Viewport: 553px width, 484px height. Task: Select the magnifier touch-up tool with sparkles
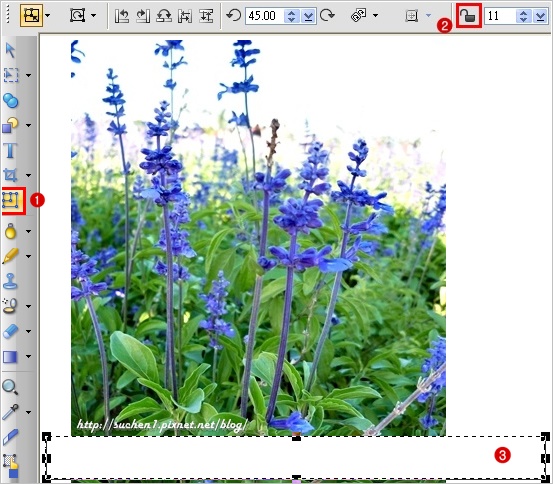[10, 306]
